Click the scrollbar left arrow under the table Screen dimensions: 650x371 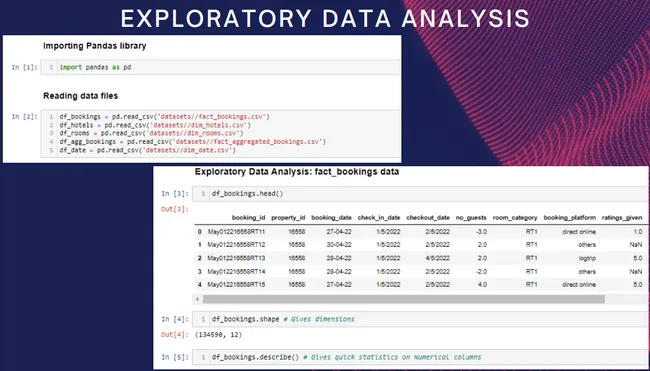point(198,299)
